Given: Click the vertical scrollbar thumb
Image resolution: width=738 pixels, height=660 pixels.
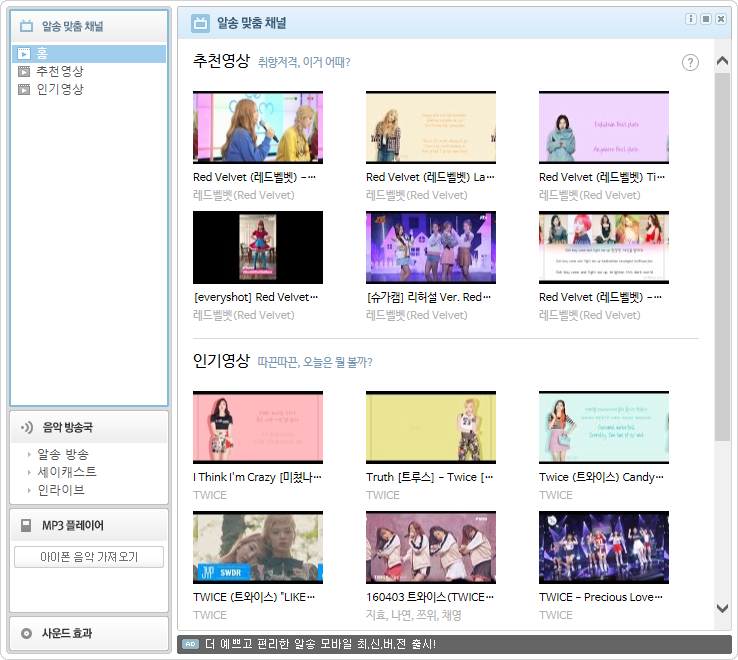Looking at the screenshot, I should (x=722, y=257).
